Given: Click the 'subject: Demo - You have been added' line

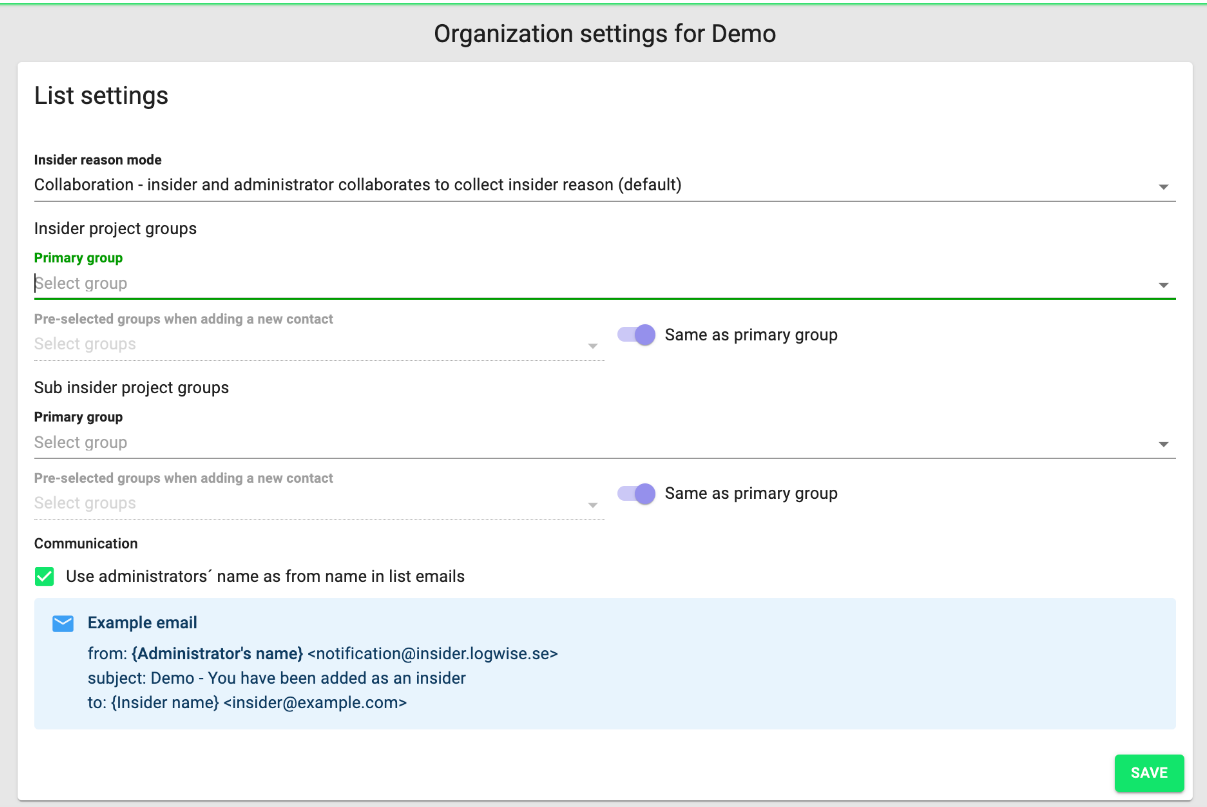Looking at the screenshot, I should coord(277,678).
